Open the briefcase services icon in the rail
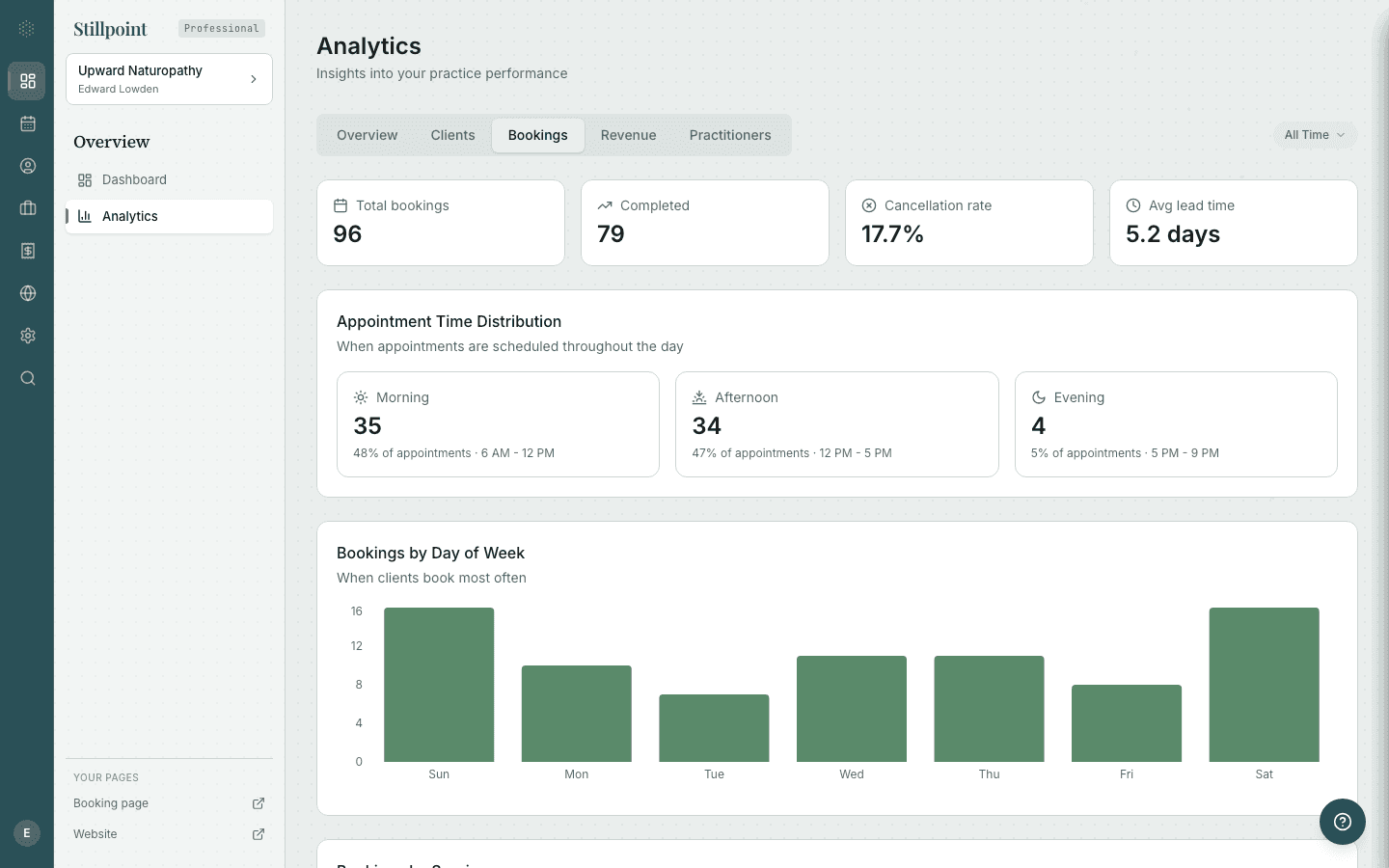Image resolution: width=1389 pixels, height=868 pixels. (x=27, y=208)
